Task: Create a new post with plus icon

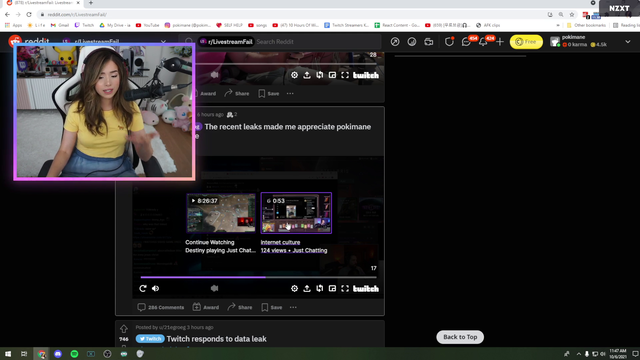Action: [x=500, y=42]
